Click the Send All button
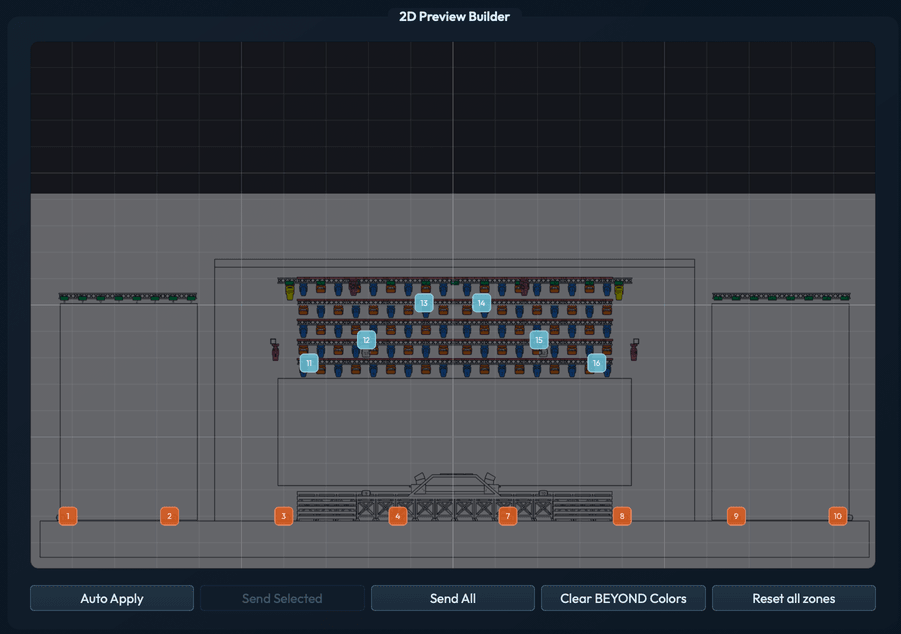 point(453,598)
